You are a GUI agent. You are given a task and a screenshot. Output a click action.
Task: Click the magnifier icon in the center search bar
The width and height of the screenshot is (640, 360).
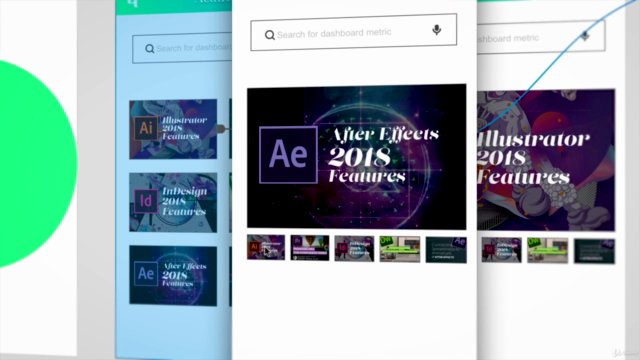(269, 35)
